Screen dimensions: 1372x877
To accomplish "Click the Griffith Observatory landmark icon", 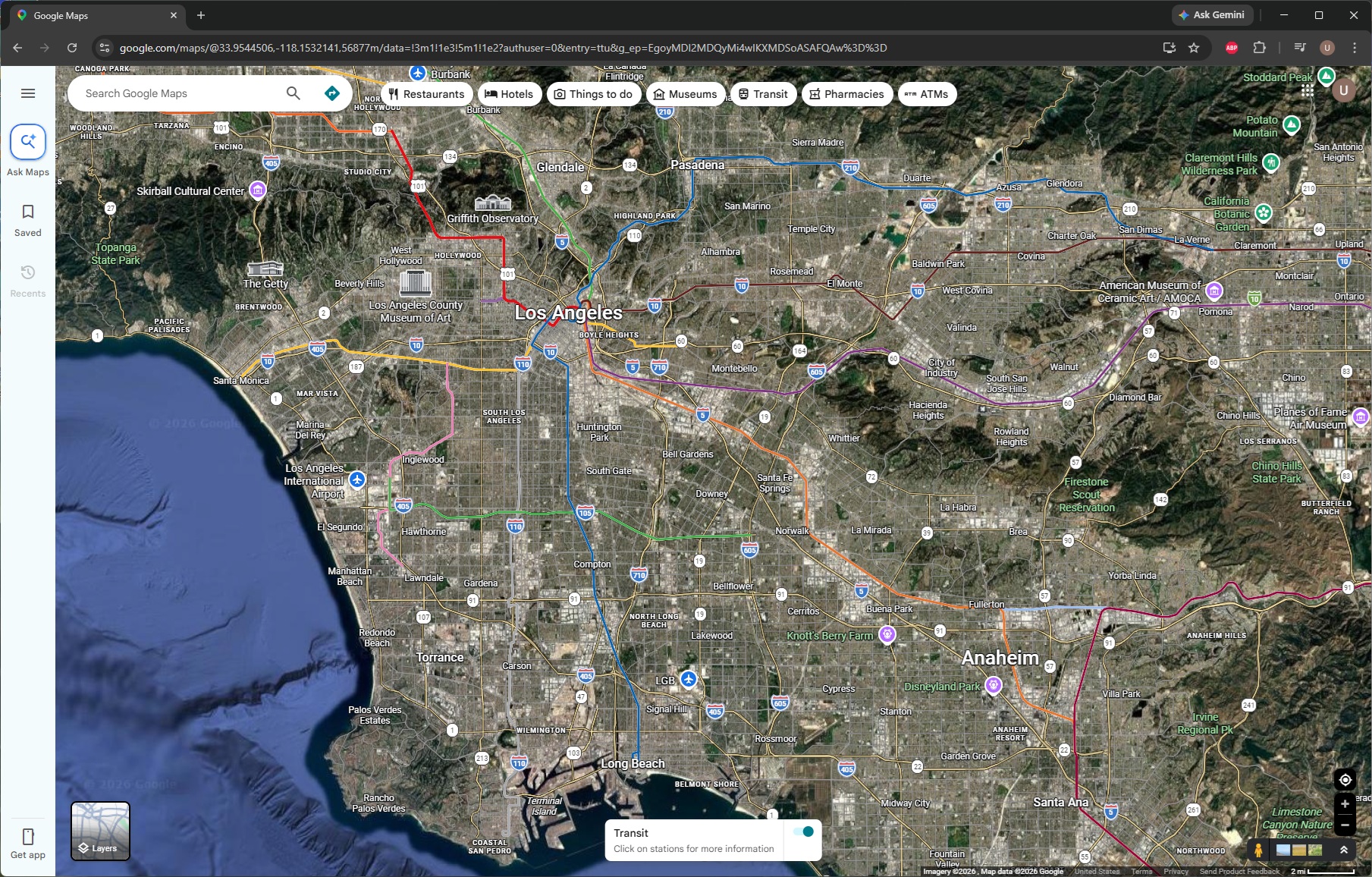I will tap(493, 202).
